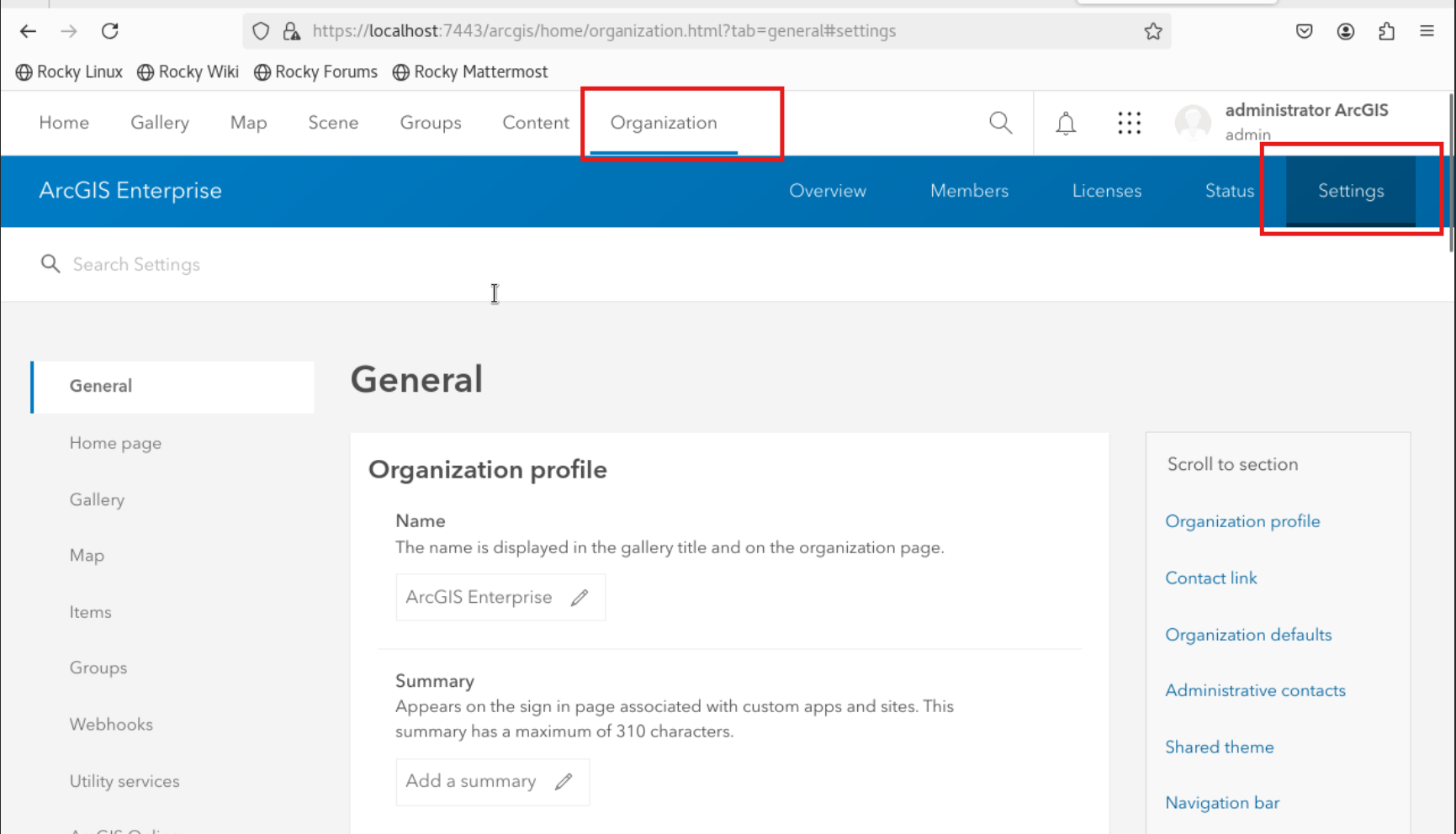Bookmark this page with the star icon

(x=1153, y=31)
